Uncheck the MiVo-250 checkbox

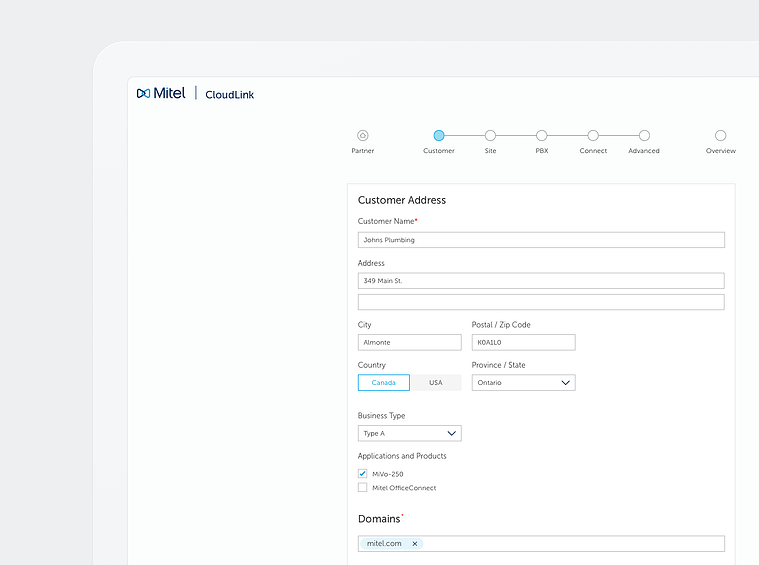tap(363, 473)
